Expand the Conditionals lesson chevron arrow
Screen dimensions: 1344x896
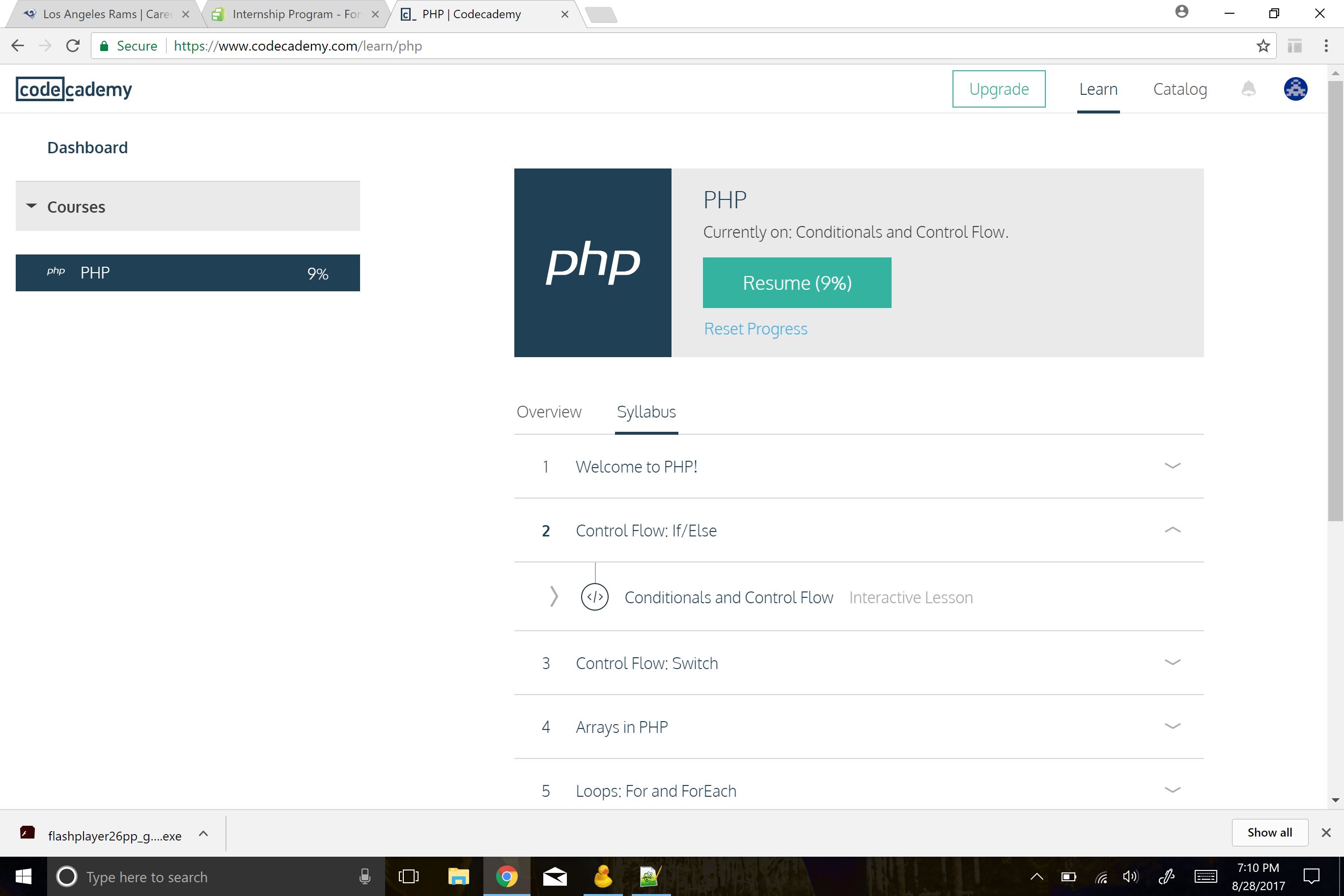pyautogui.click(x=554, y=597)
